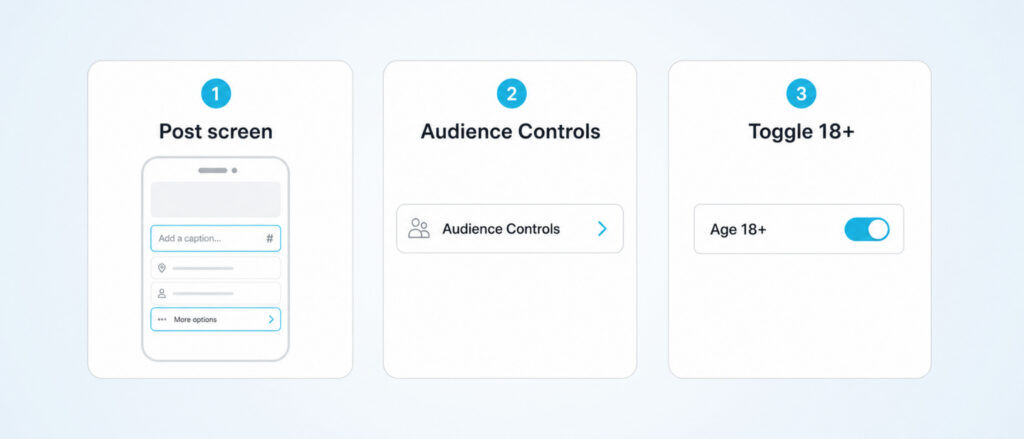Screen dimensions: 1024x439
Task: Expand the More options chevron
Action: point(271,319)
